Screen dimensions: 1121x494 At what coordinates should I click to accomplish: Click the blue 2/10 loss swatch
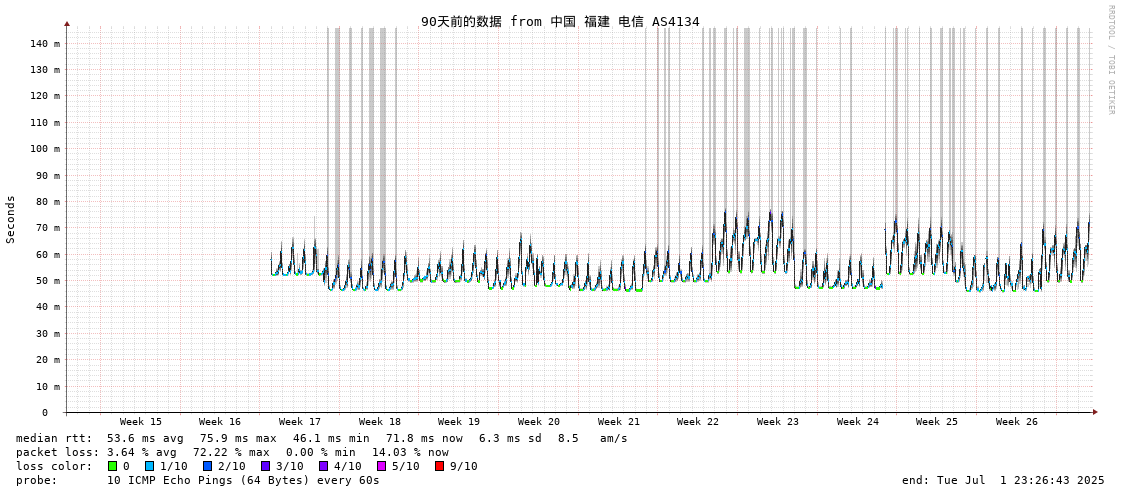[207, 466]
